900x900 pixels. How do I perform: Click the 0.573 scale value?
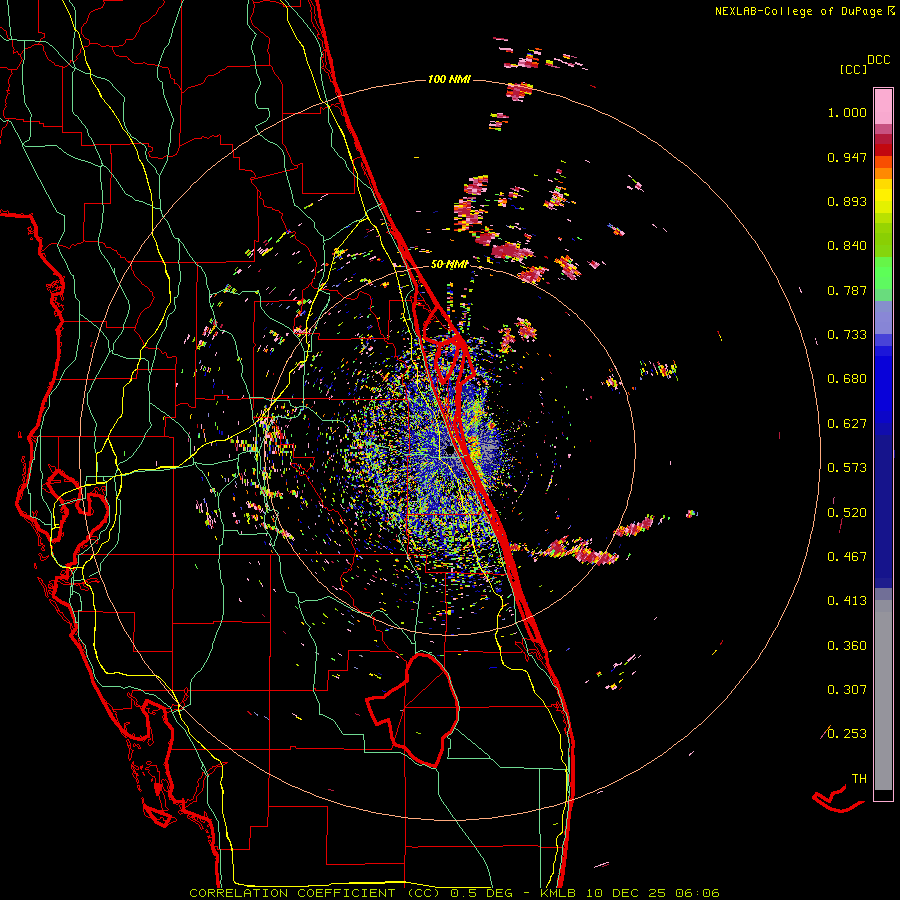(847, 468)
